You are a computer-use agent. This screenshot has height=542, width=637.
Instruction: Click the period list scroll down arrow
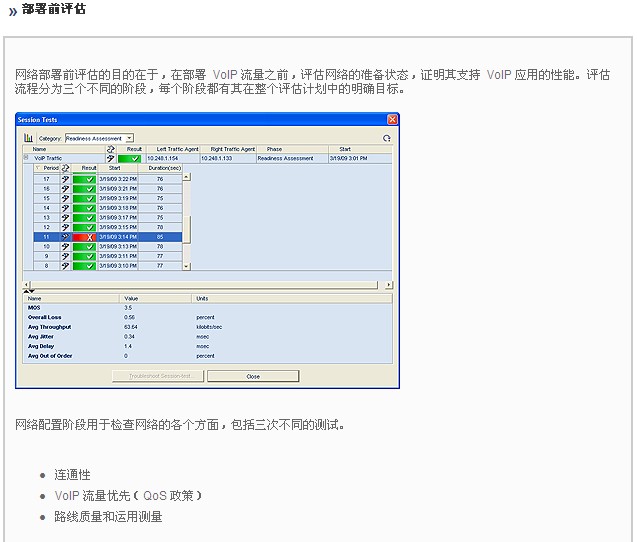pos(186,266)
